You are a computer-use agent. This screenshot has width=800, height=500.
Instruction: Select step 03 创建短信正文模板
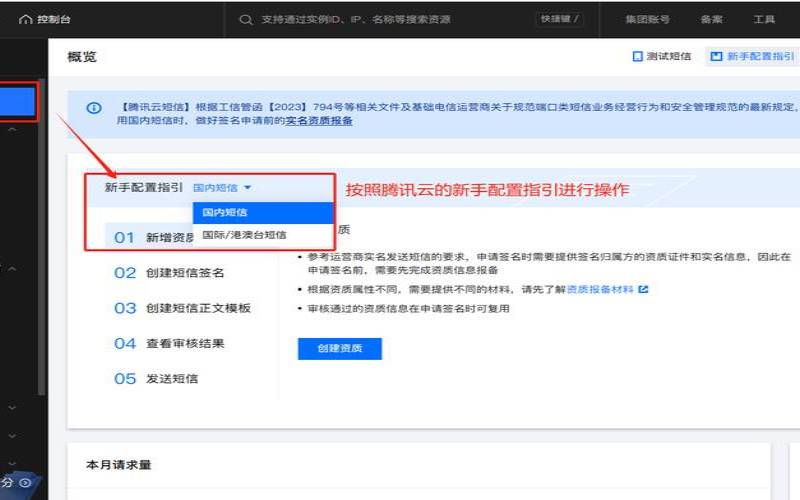pyautogui.click(x=183, y=308)
